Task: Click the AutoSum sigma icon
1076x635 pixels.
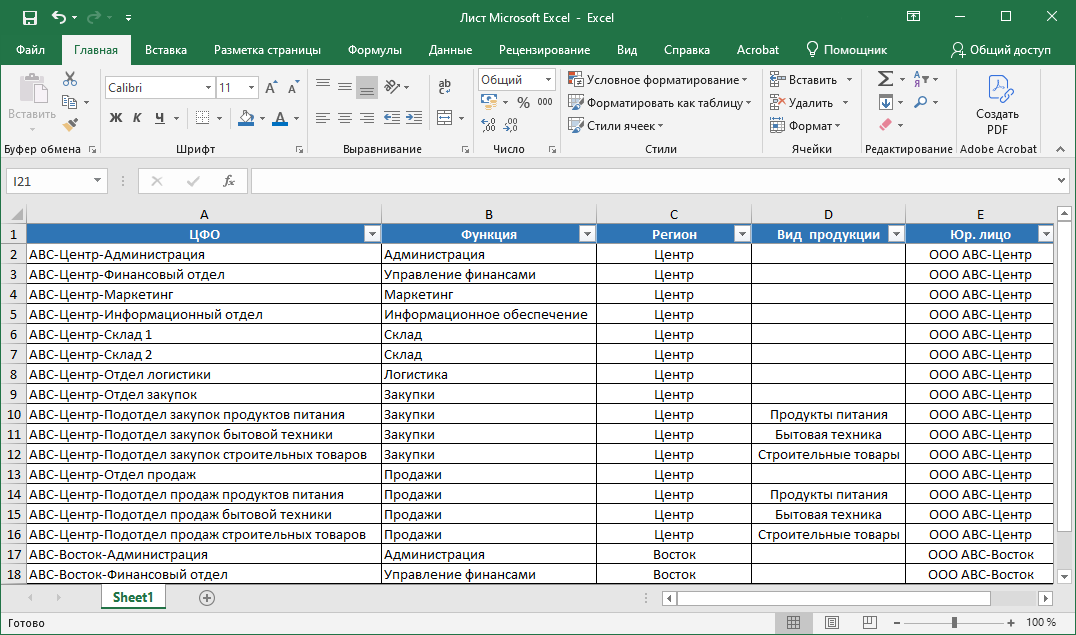Action: tap(885, 79)
